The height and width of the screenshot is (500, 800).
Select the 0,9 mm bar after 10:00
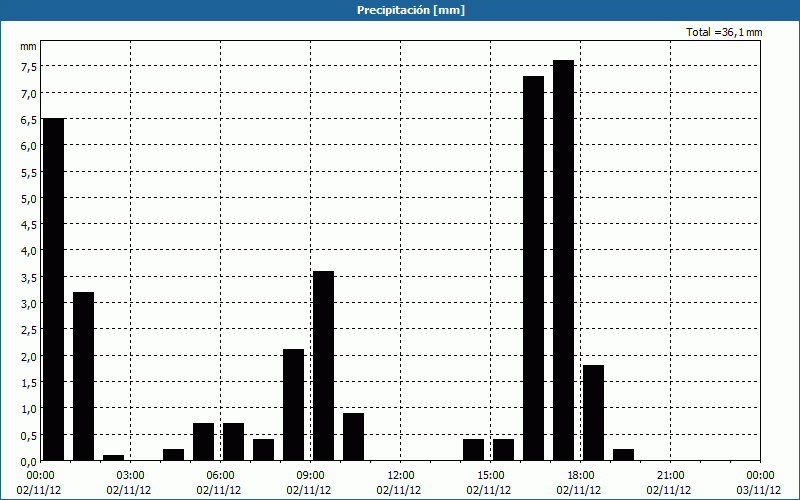click(x=354, y=437)
